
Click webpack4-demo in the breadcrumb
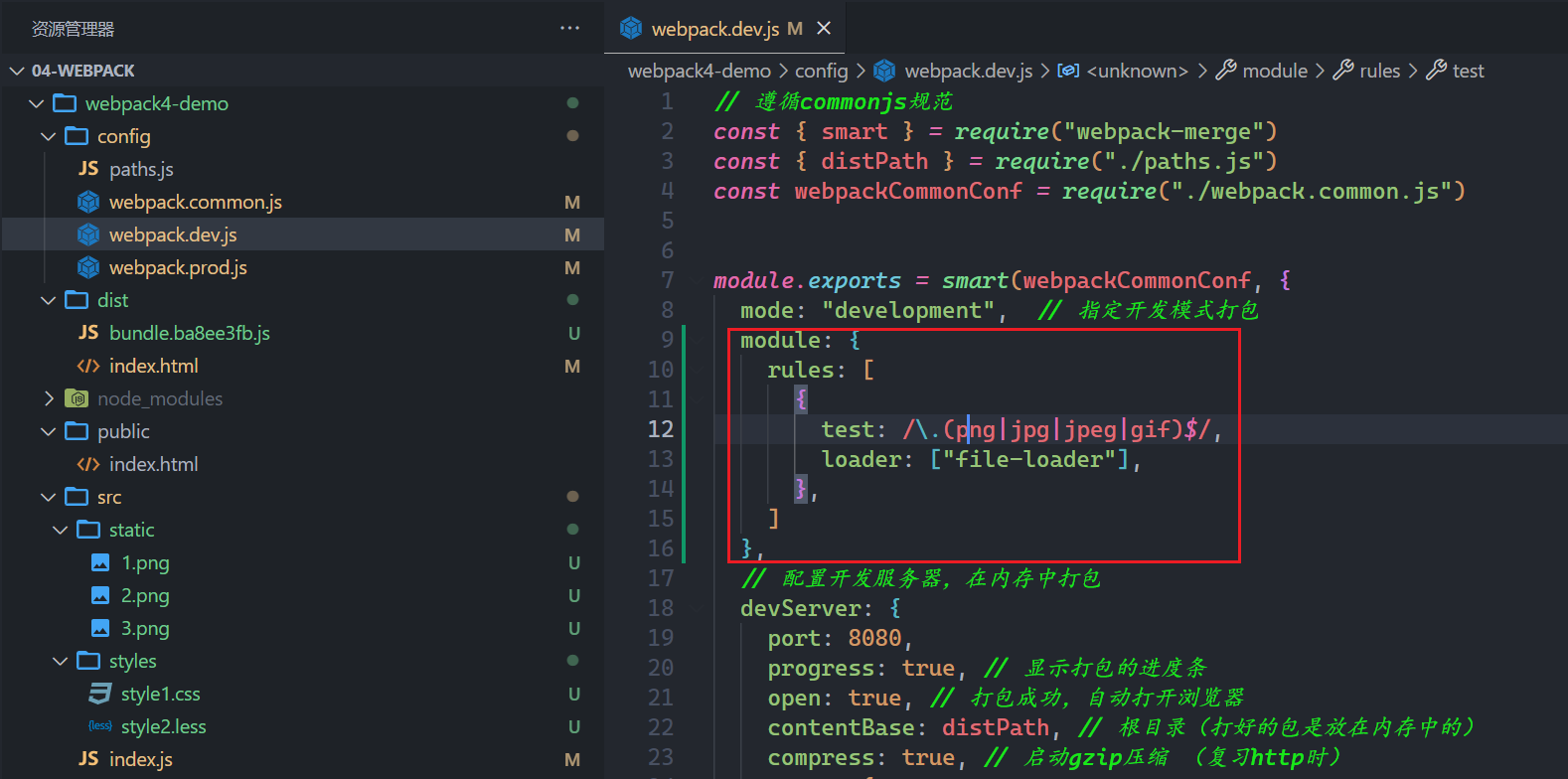click(x=700, y=71)
